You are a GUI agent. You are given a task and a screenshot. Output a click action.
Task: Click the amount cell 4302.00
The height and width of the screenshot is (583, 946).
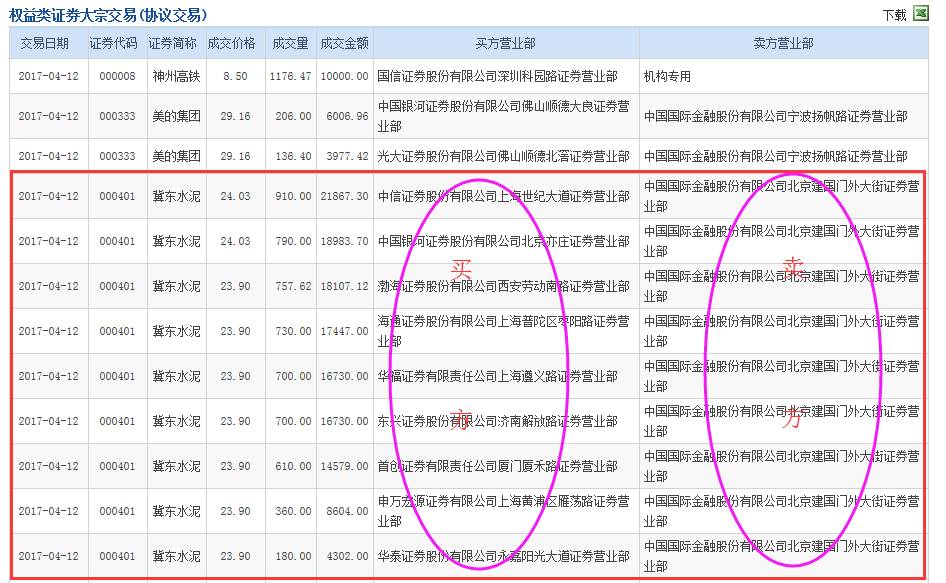pyautogui.click(x=347, y=556)
